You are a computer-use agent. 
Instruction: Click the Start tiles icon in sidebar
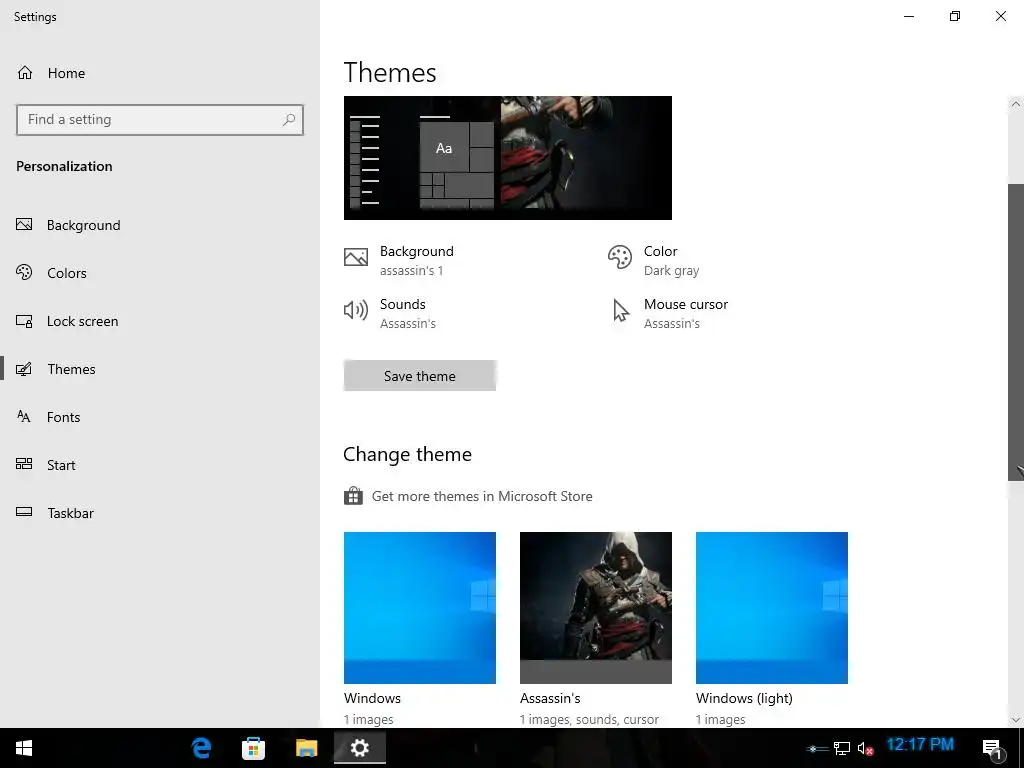pyautogui.click(x=24, y=464)
